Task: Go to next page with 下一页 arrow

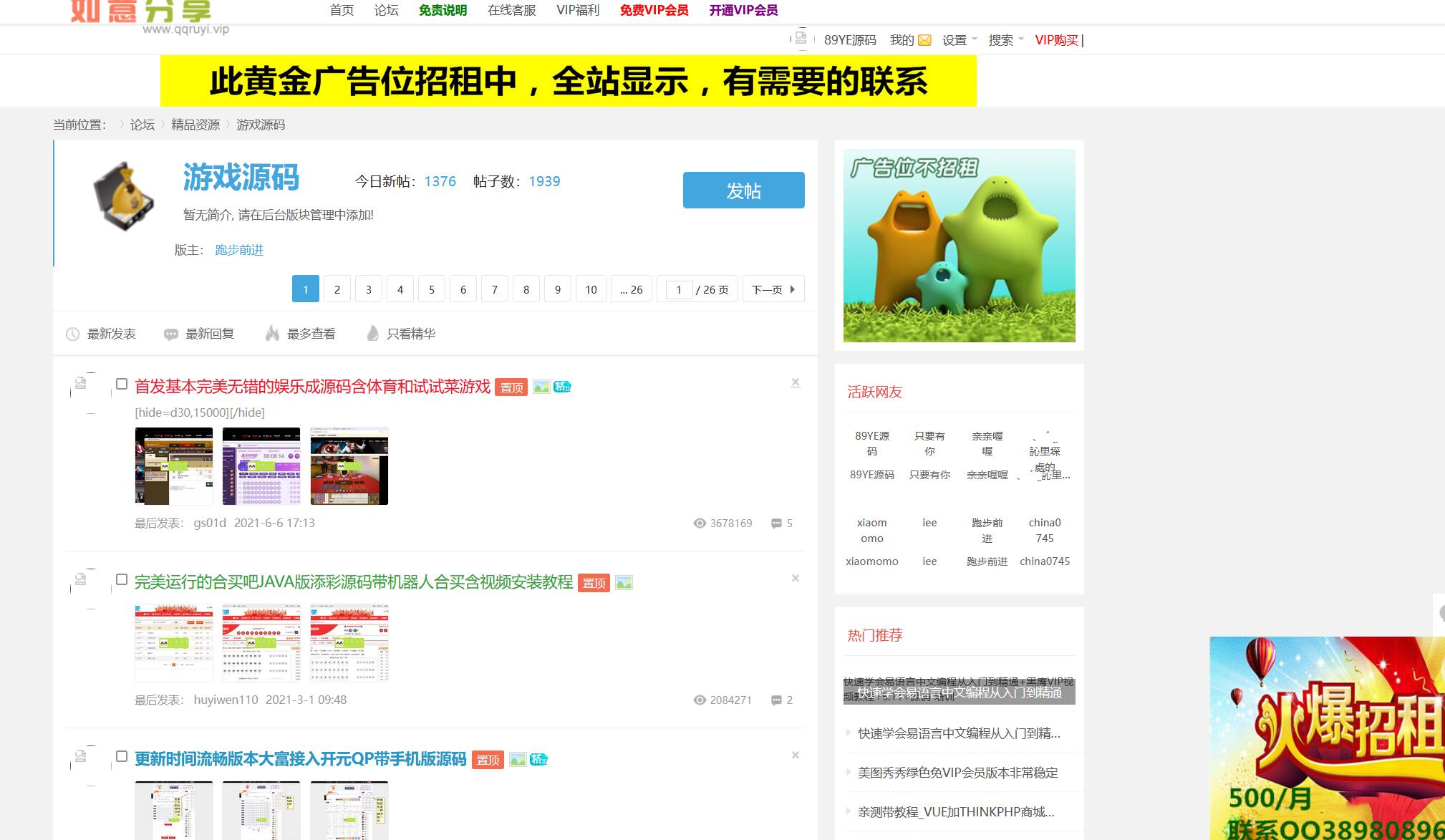Action: [773, 289]
